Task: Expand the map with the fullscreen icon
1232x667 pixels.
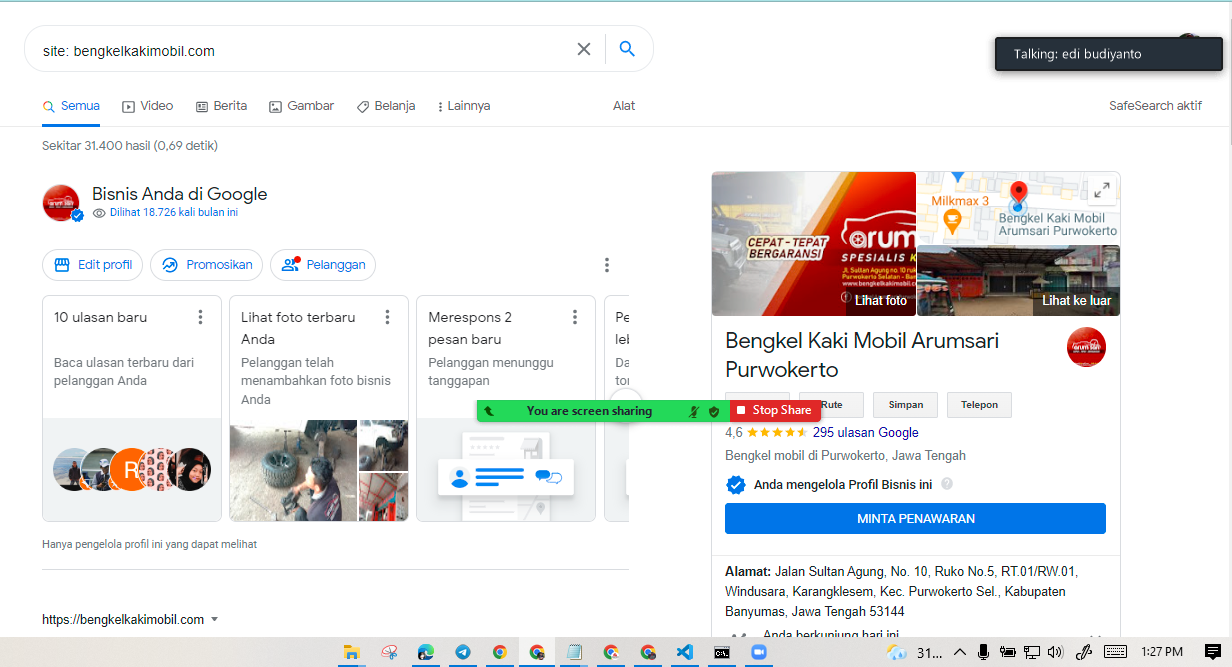Action: tap(1101, 190)
